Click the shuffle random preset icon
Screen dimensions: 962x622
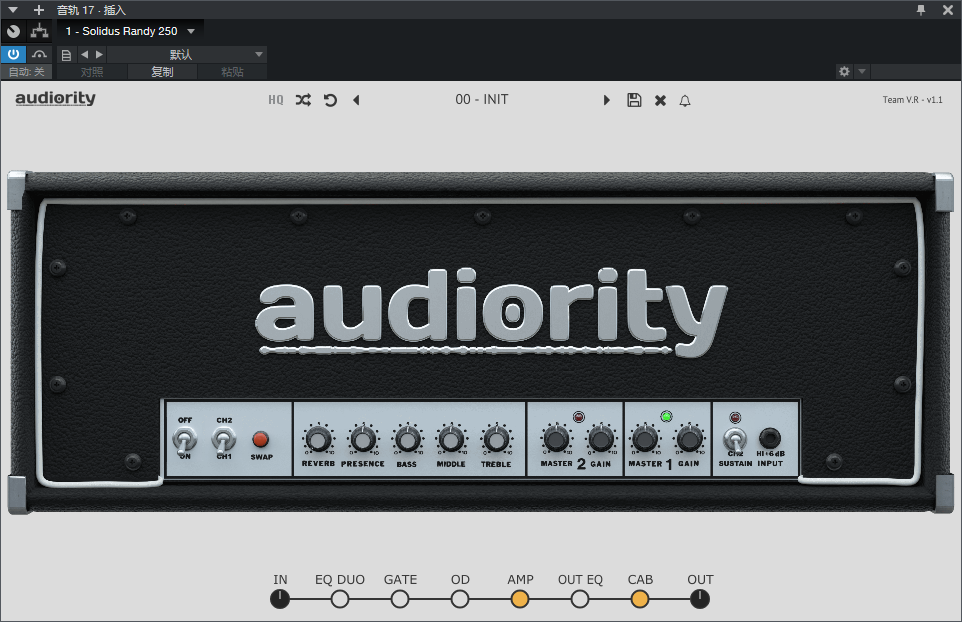[x=303, y=100]
